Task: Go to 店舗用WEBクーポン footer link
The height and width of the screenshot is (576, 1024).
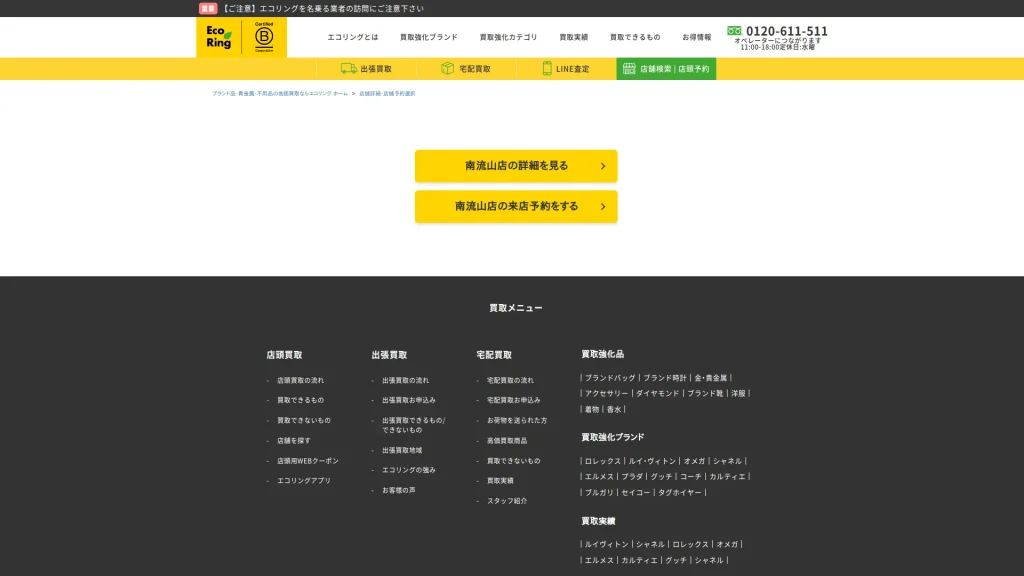Action: (x=308, y=461)
